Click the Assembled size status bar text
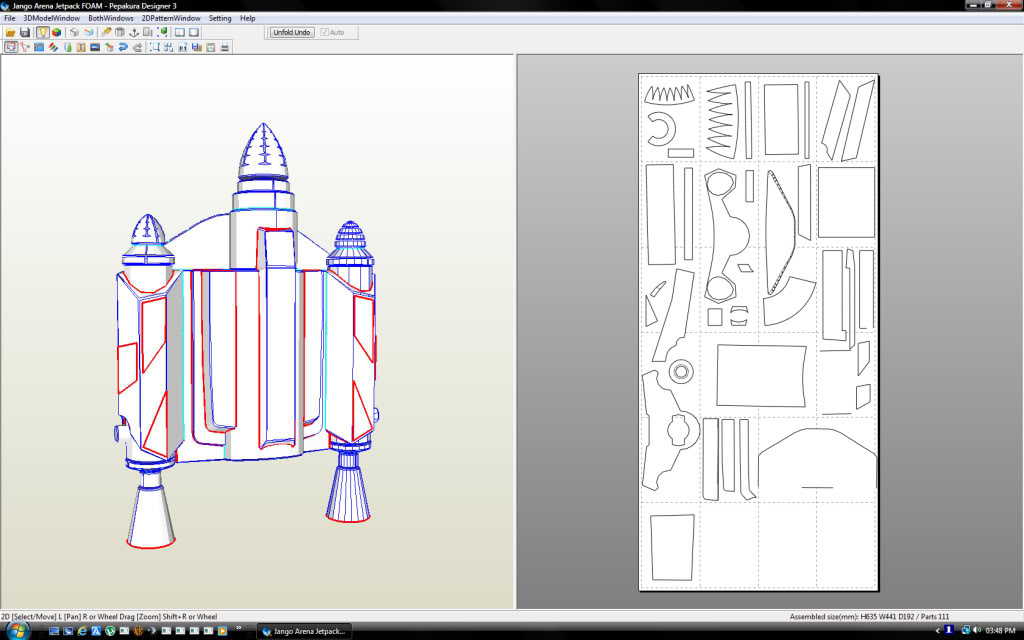The width and height of the screenshot is (1024, 640). (869, 616)
